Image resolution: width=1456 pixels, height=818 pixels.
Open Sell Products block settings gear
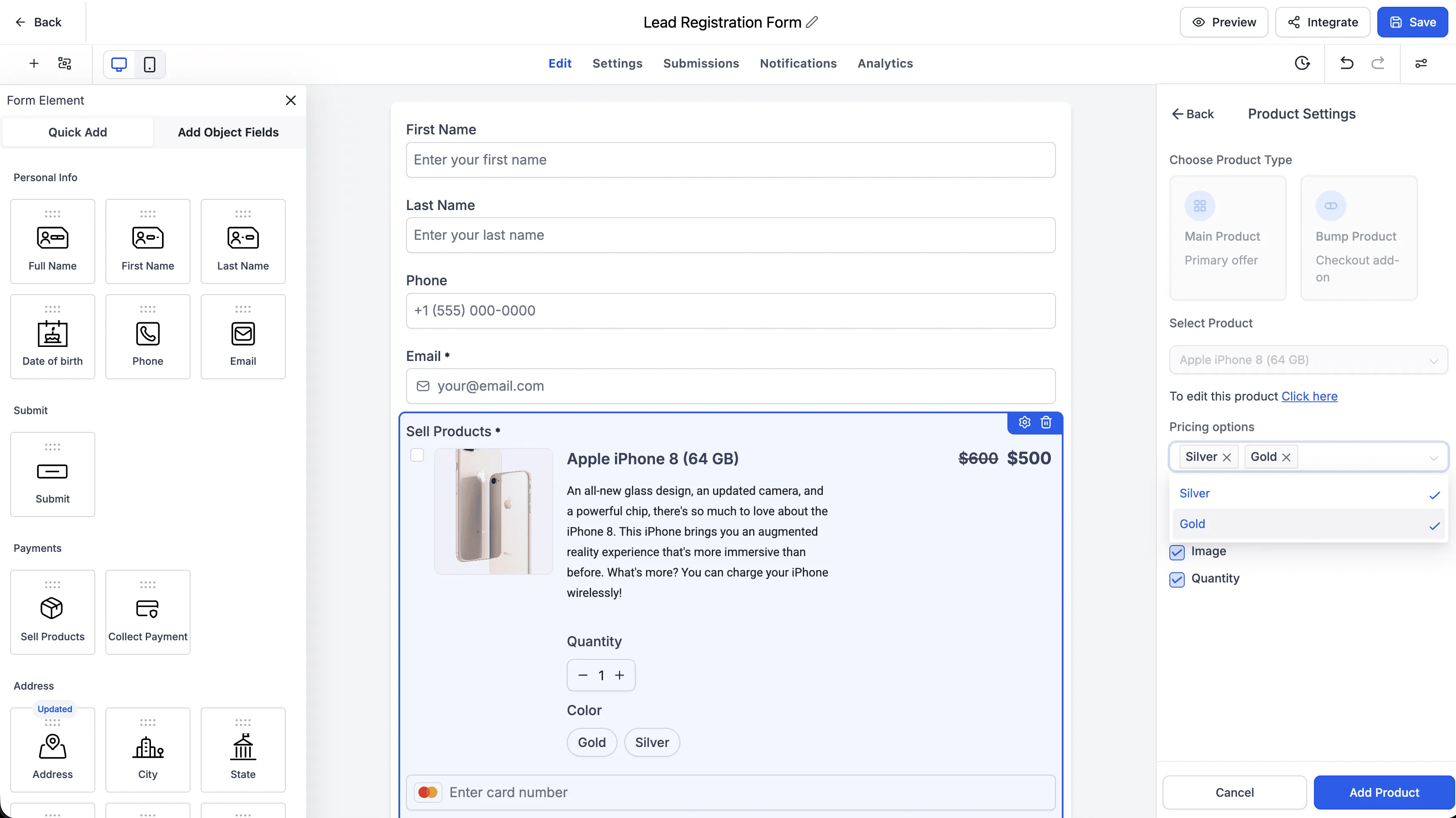[x=1025, y=422]
